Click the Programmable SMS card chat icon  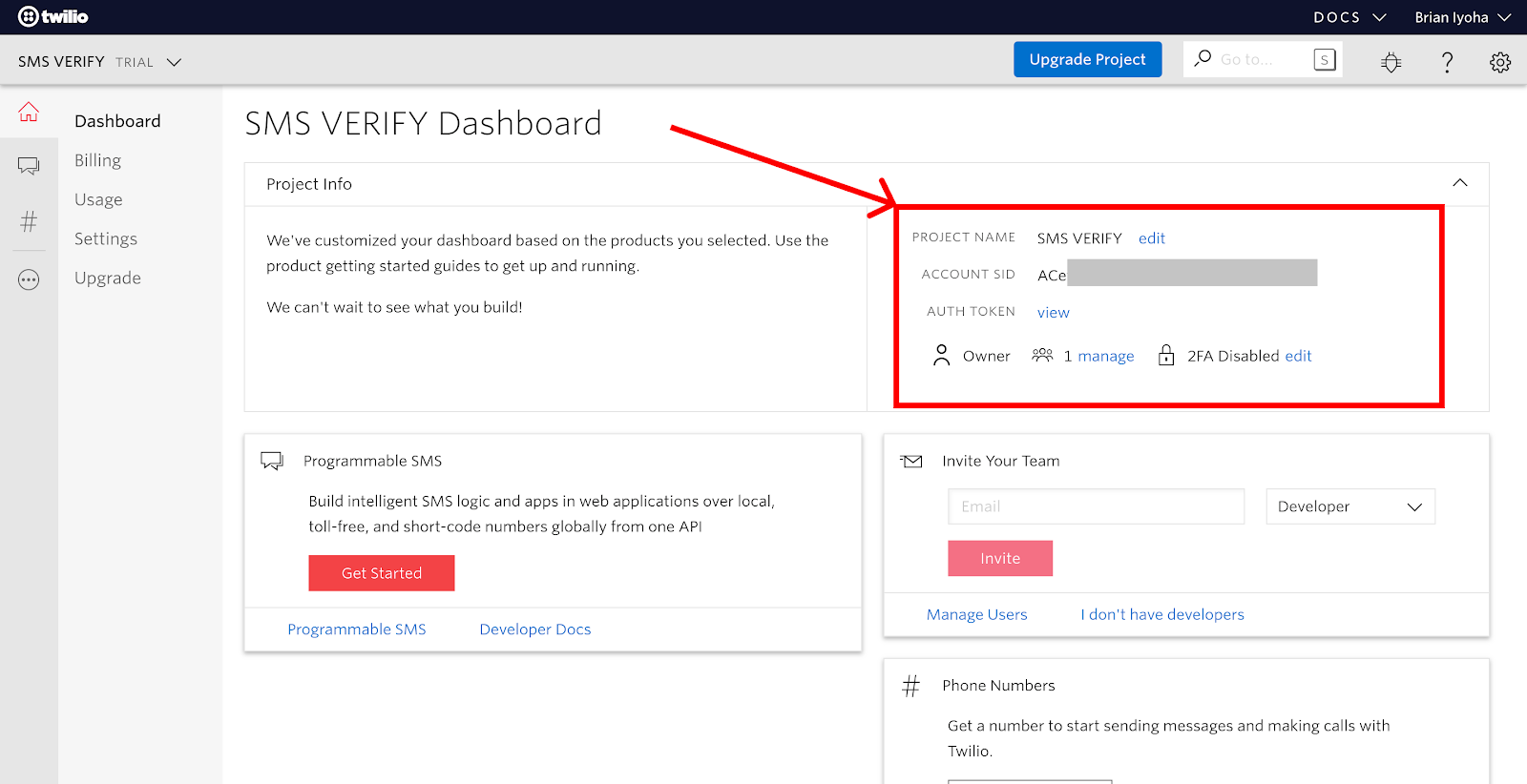coord(272,461)
